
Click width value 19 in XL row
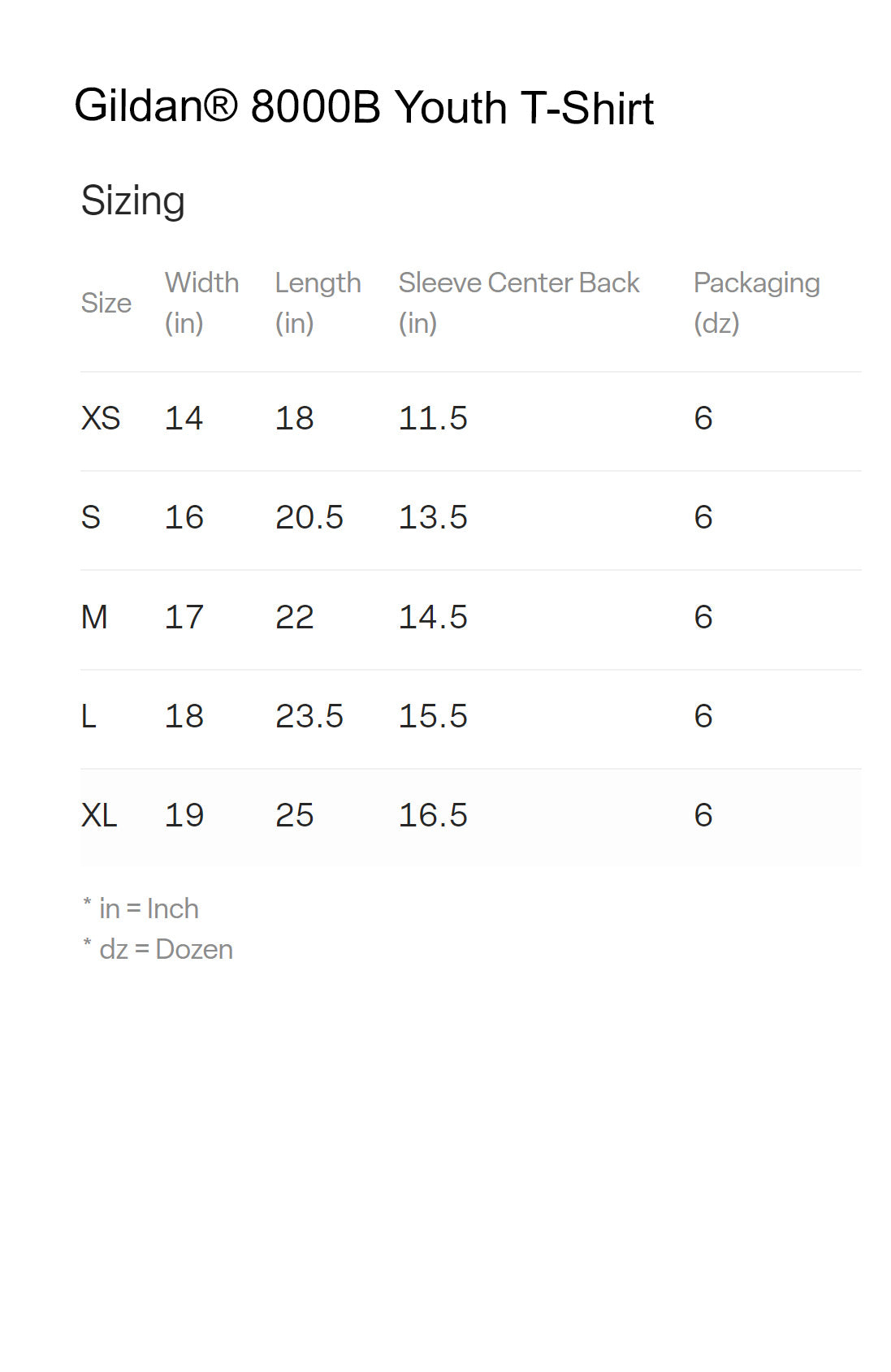[184, 815]
